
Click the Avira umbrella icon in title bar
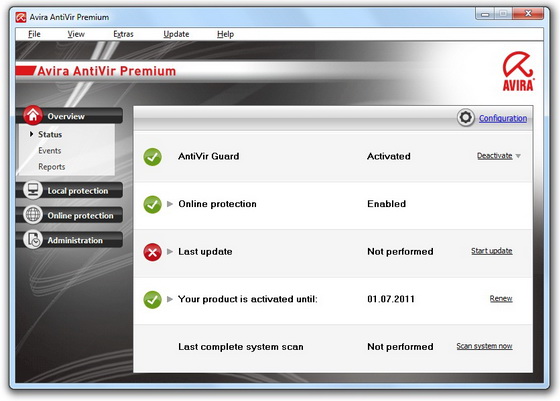(21, 17)
